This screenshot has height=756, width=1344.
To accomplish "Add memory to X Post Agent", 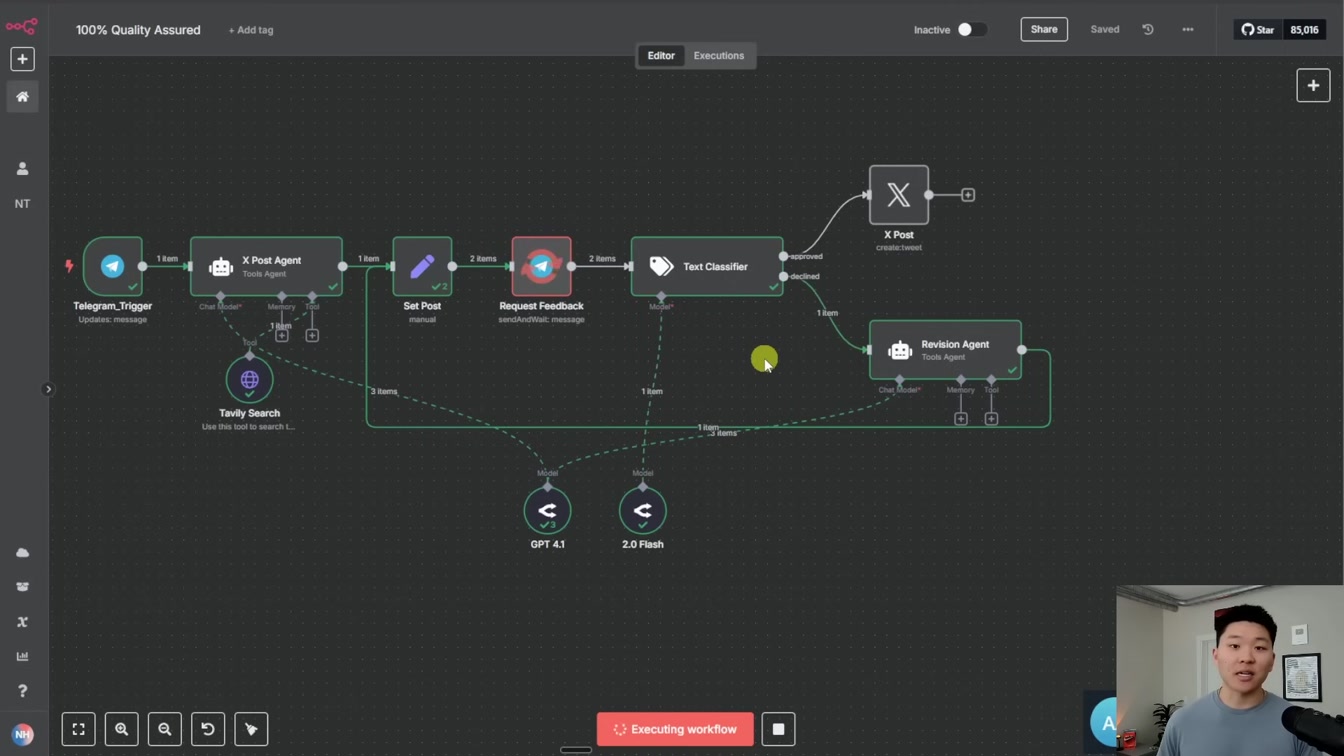I will (x=282, y=335).
